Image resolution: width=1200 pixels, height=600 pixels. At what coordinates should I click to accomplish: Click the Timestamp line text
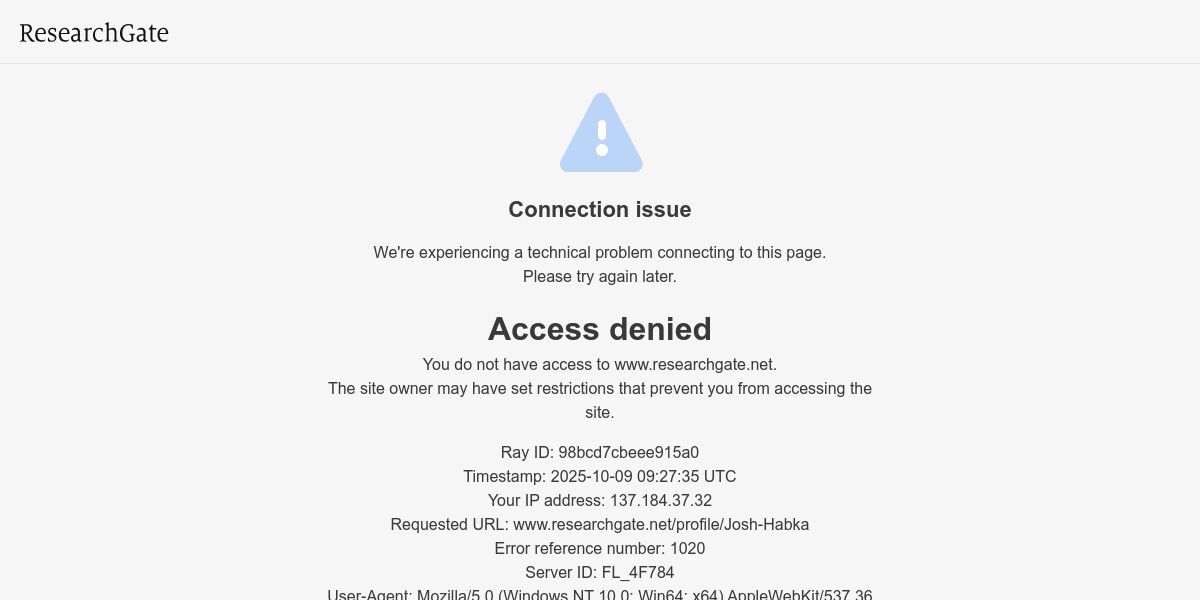pos(600,477)
